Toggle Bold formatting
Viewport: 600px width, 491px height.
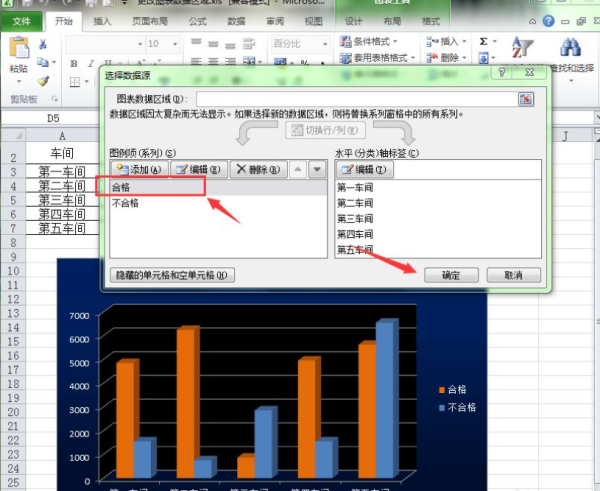[x=73, y=64]
